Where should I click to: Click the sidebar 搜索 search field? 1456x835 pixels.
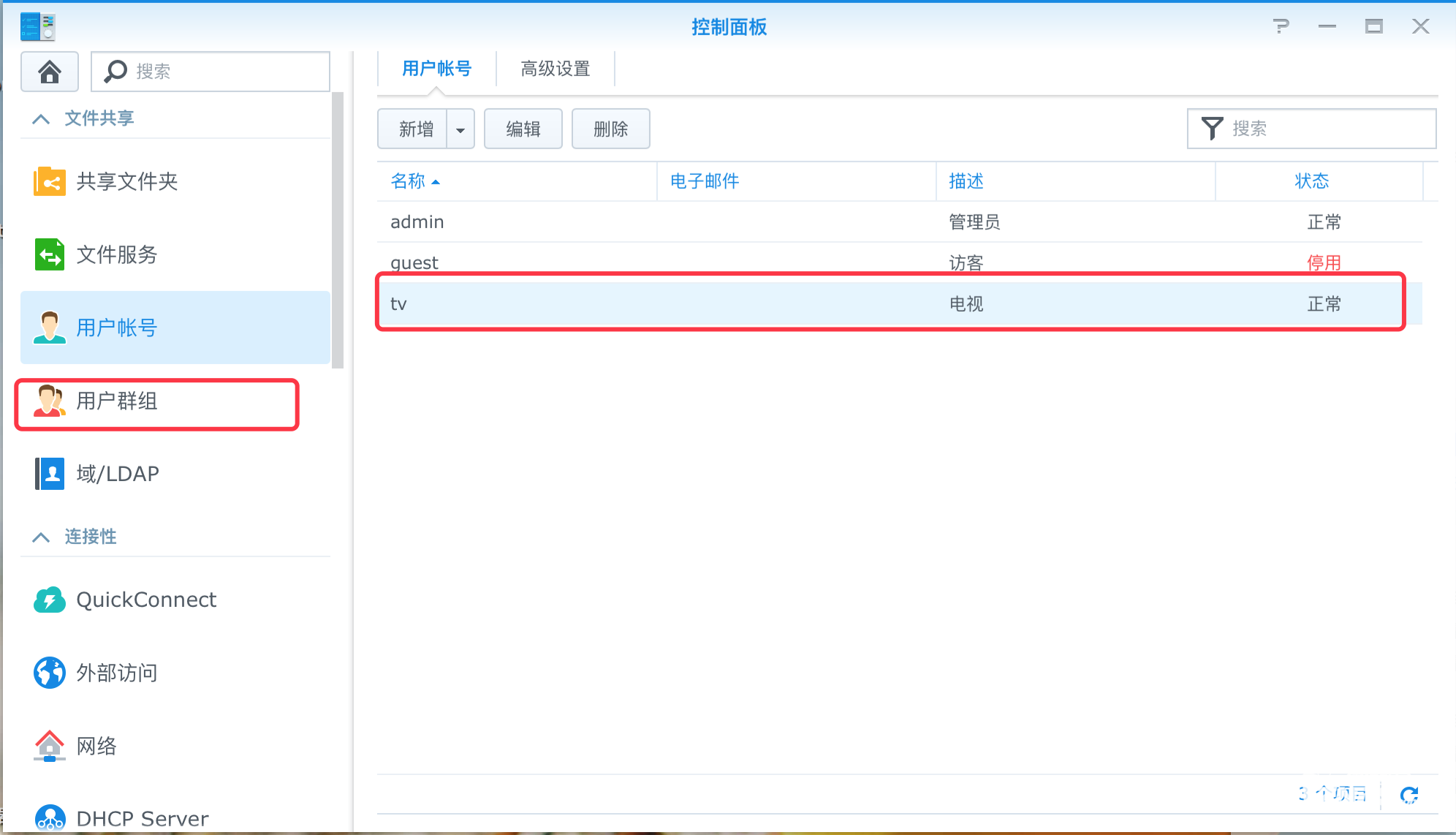point(211,72)
